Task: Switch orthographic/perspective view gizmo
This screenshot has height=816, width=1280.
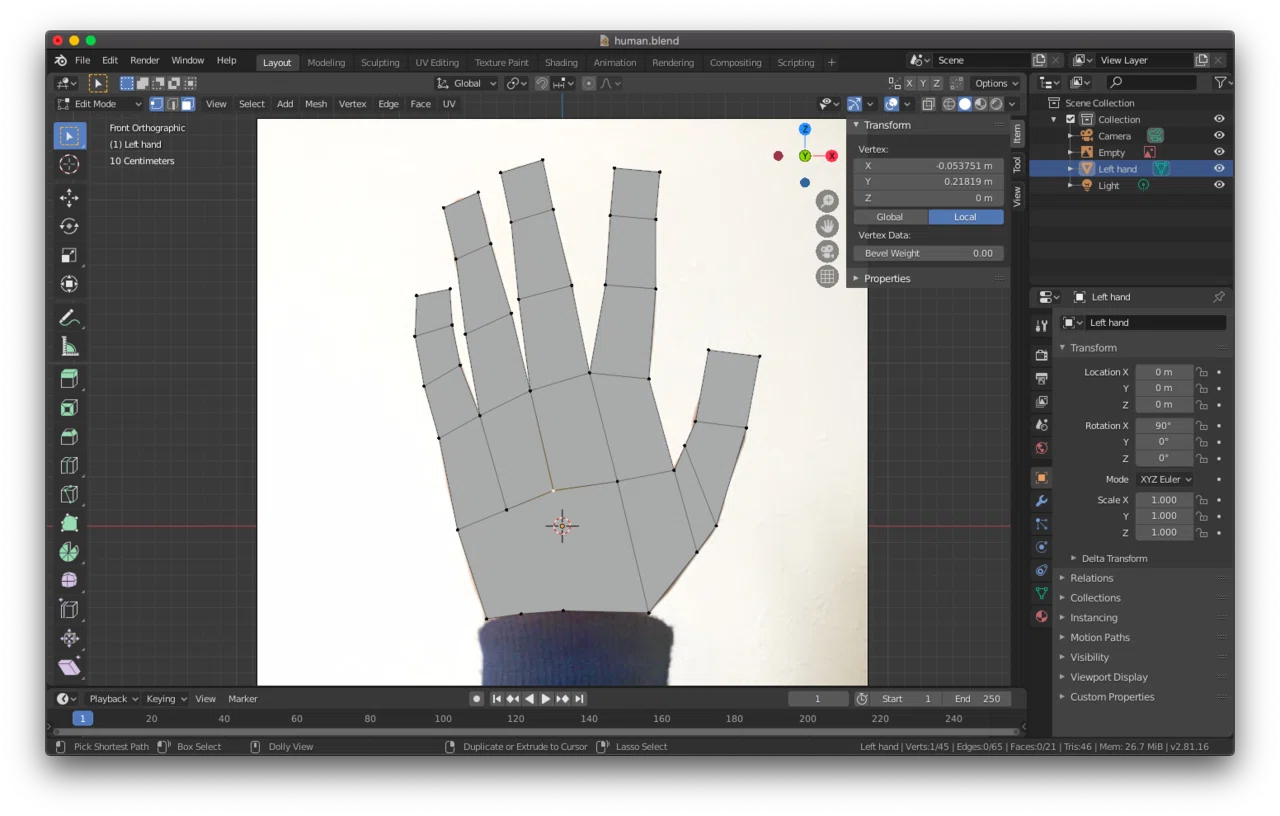Action: click(x=827, y=276)
